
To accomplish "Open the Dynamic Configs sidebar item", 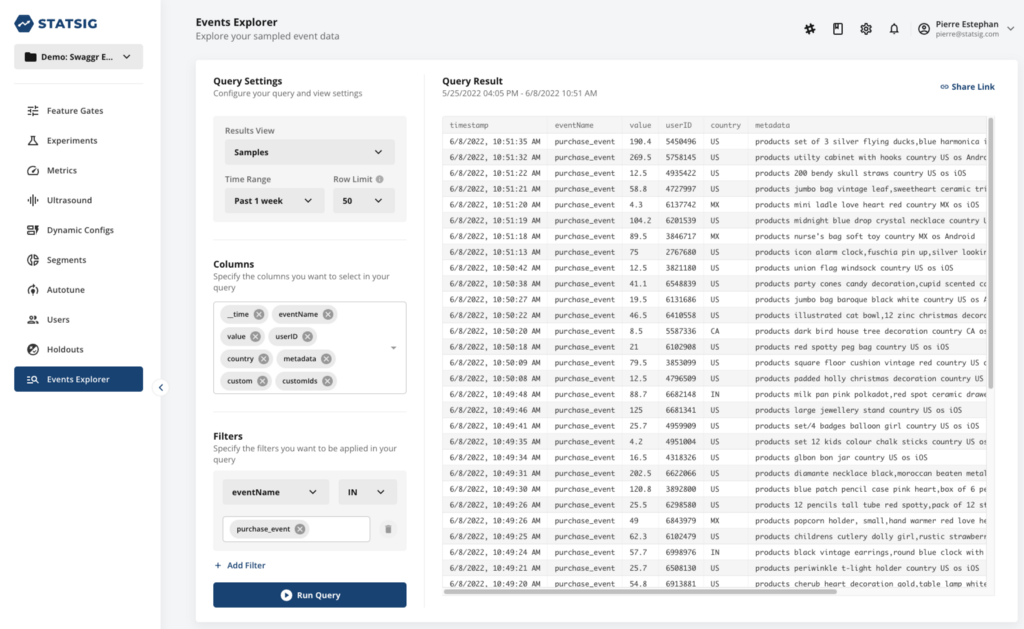I will click(x=78, y=230).
